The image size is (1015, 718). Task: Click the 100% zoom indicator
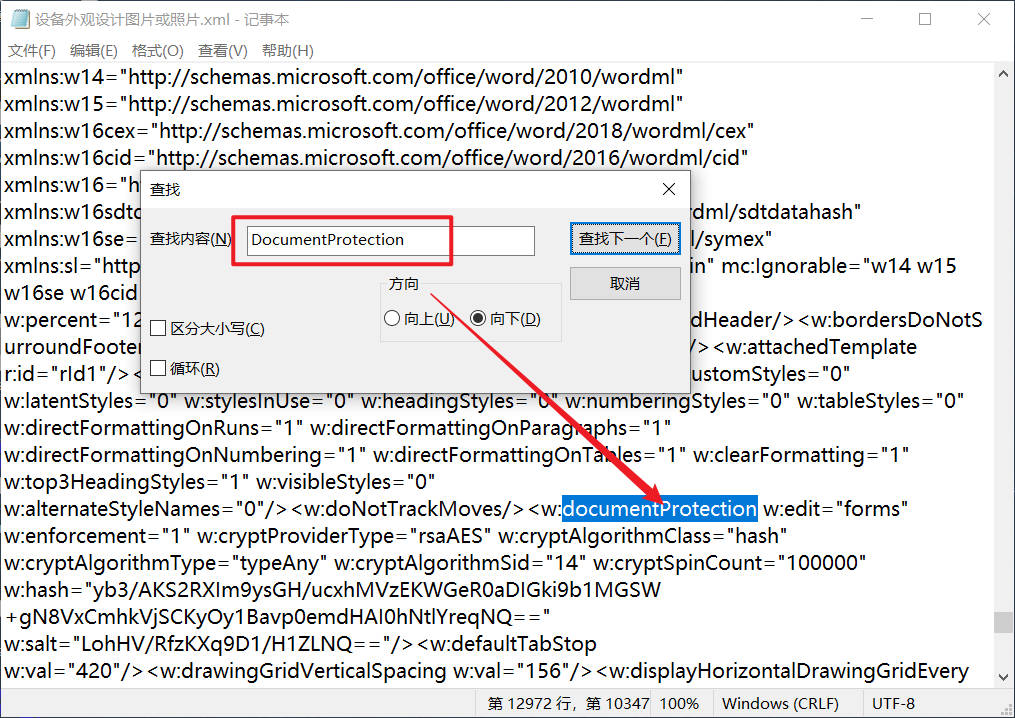tap(679, 703)
